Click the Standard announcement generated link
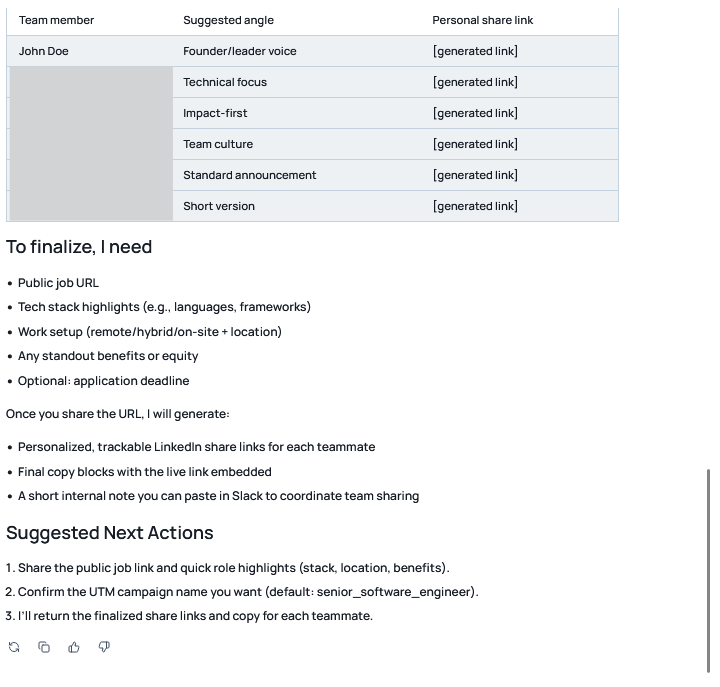Image resolution: width=720 pixels, height=687 pixels. pyautogui.click(x=475, y=175)
